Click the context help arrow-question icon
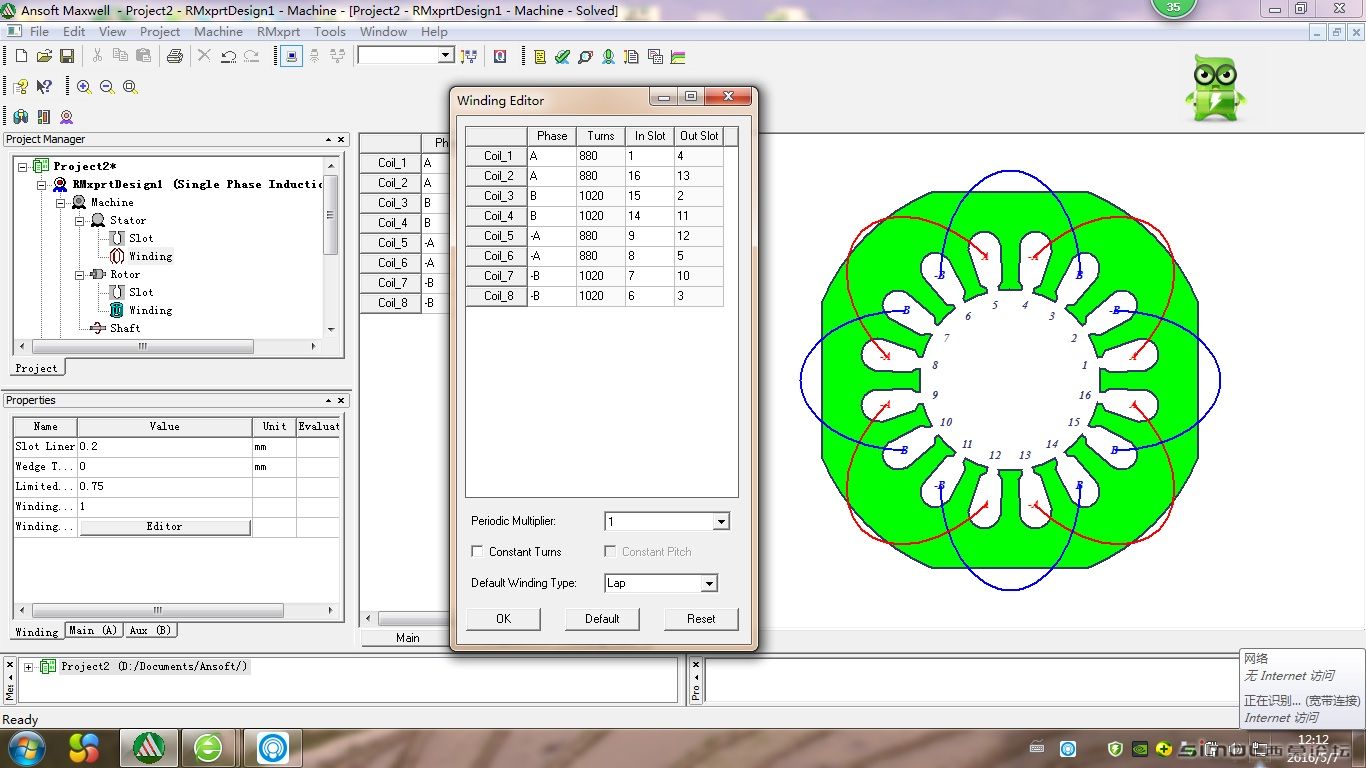The image size is (1366, 768). (44, 87)
